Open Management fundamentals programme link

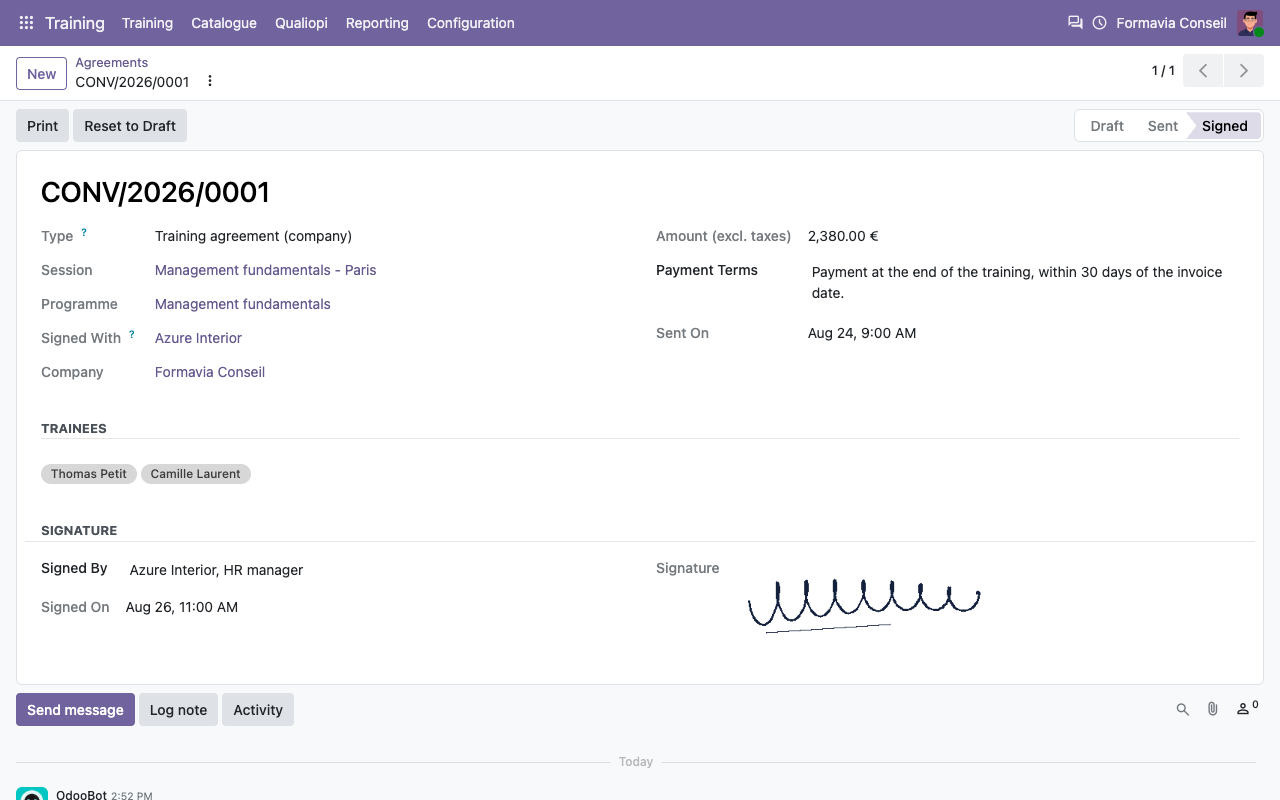click(243, 304)
